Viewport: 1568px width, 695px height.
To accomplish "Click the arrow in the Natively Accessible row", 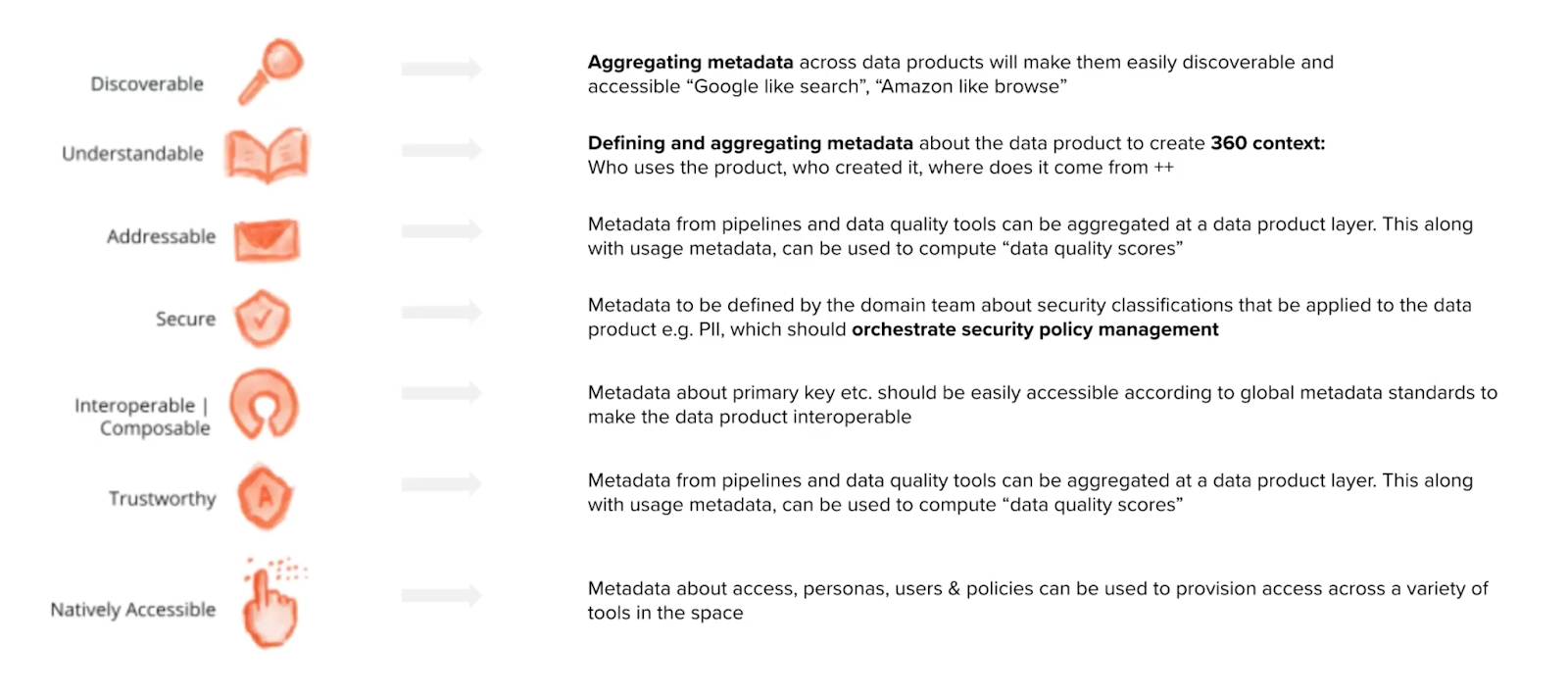I will point(441,595).
